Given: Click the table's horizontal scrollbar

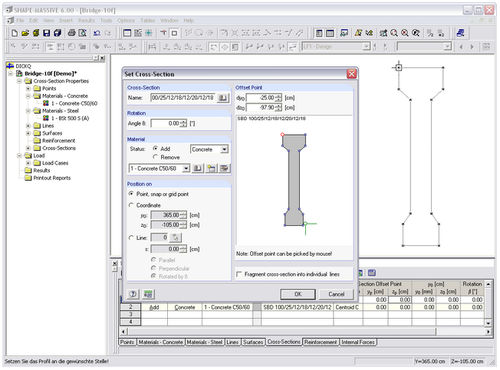Looking at the screenshot, I should [282, 331].
